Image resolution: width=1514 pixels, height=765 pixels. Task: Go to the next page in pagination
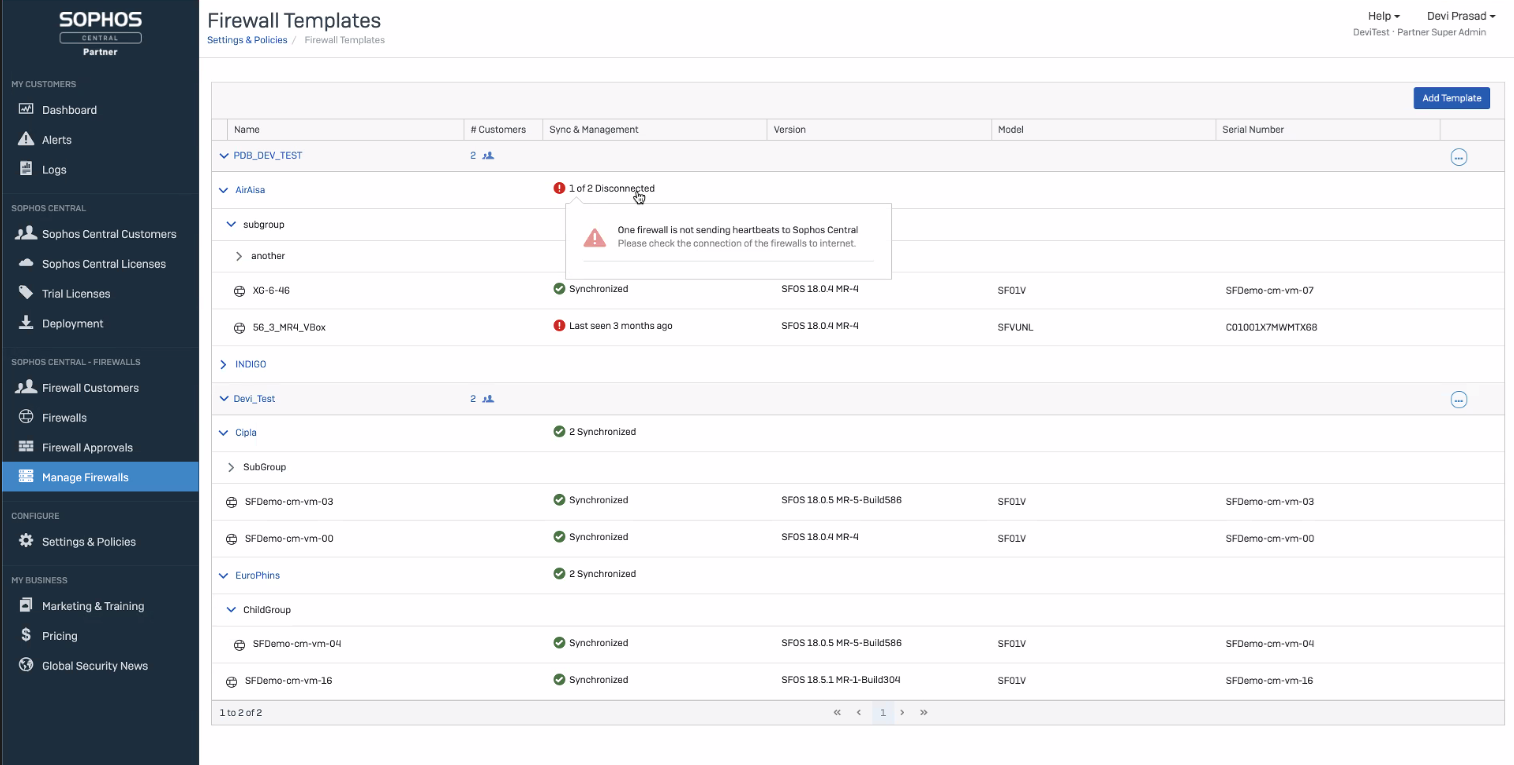902,713
